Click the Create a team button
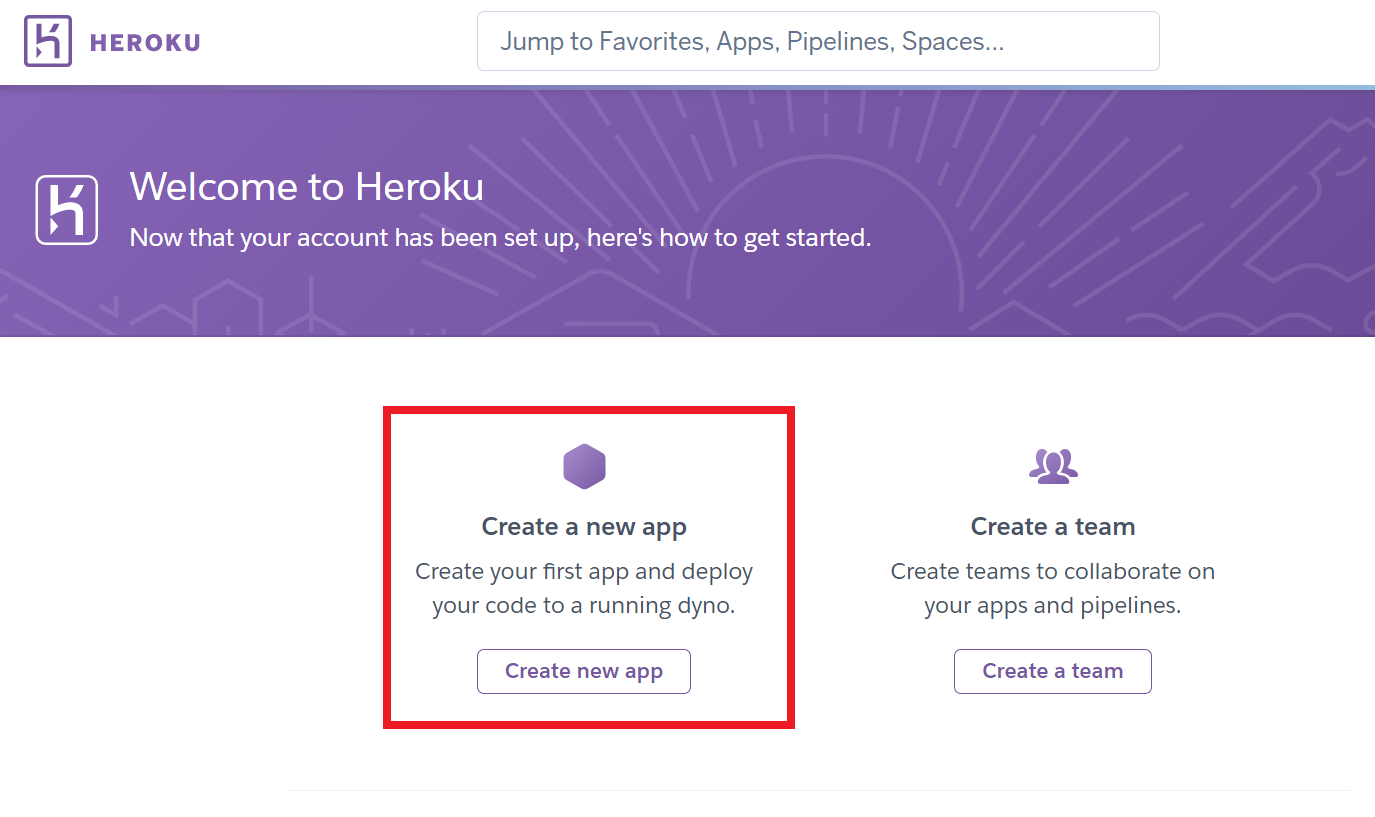1375x817 pixels. click(1052, 671)
